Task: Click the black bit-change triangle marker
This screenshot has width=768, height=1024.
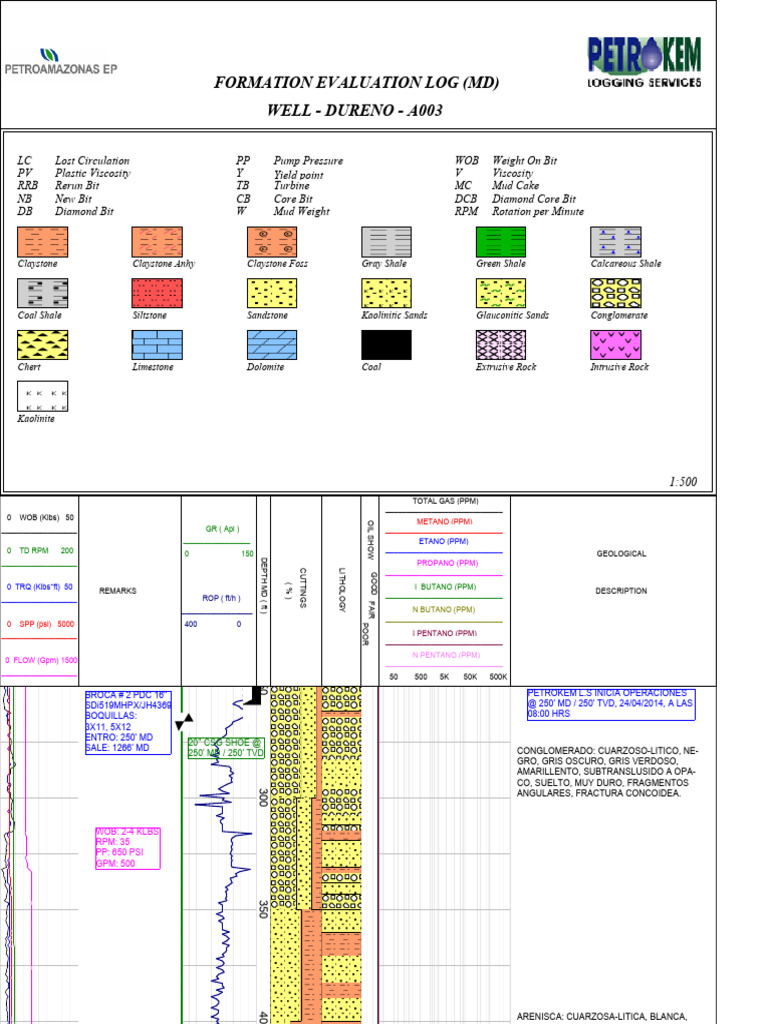Action: click(x=184, y=722)
